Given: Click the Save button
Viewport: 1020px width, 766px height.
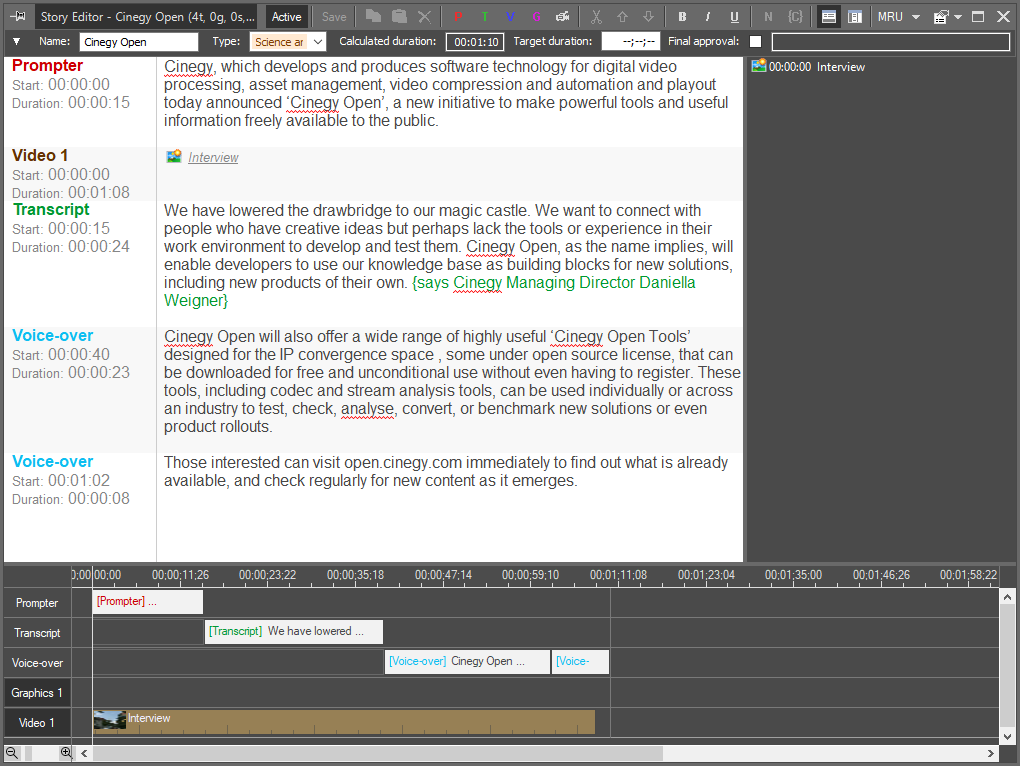Looking at the screenshot, I should coord(334,17).
